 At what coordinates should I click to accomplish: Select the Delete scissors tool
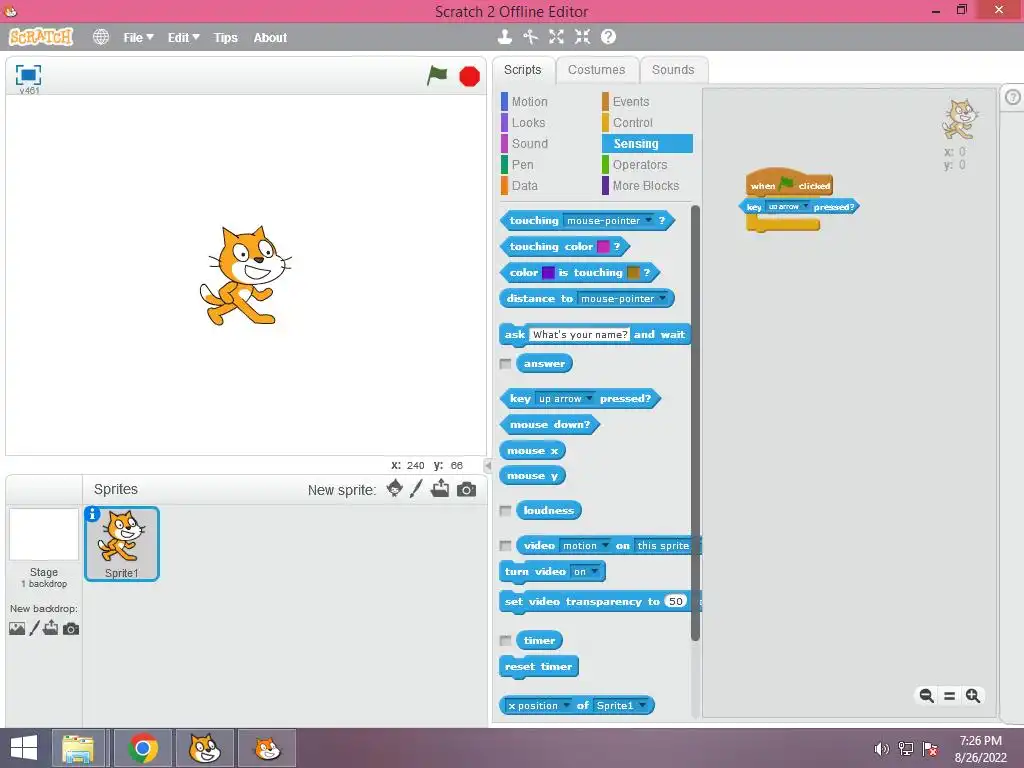(530, 37)
